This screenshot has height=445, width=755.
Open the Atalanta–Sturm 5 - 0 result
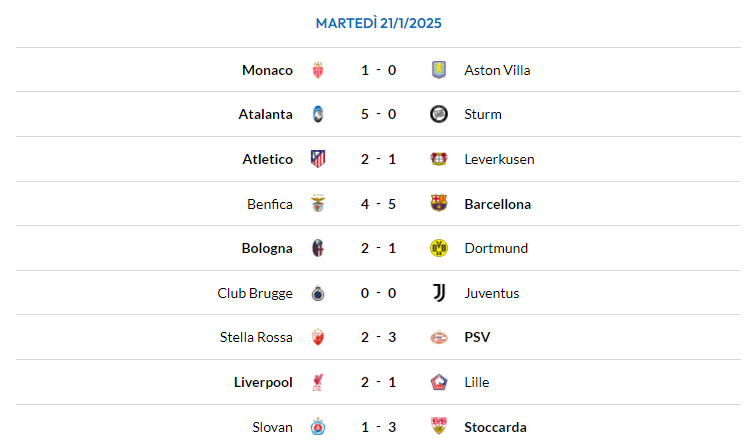pyautogui.click(x=378, y=114)
